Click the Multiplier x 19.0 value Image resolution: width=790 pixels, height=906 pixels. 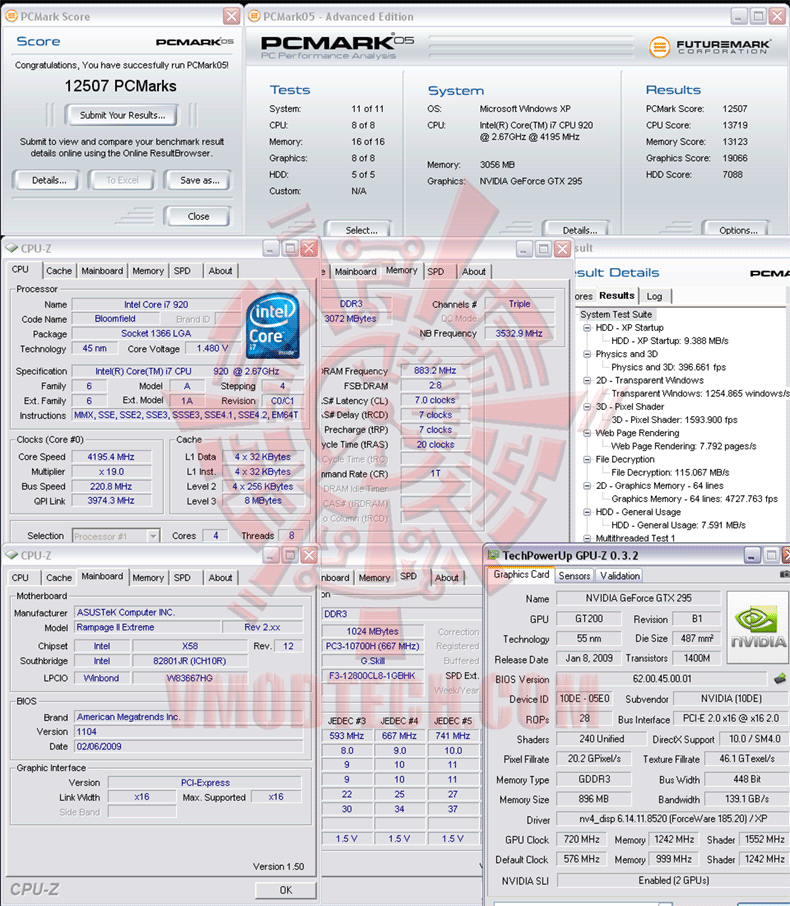111,471
